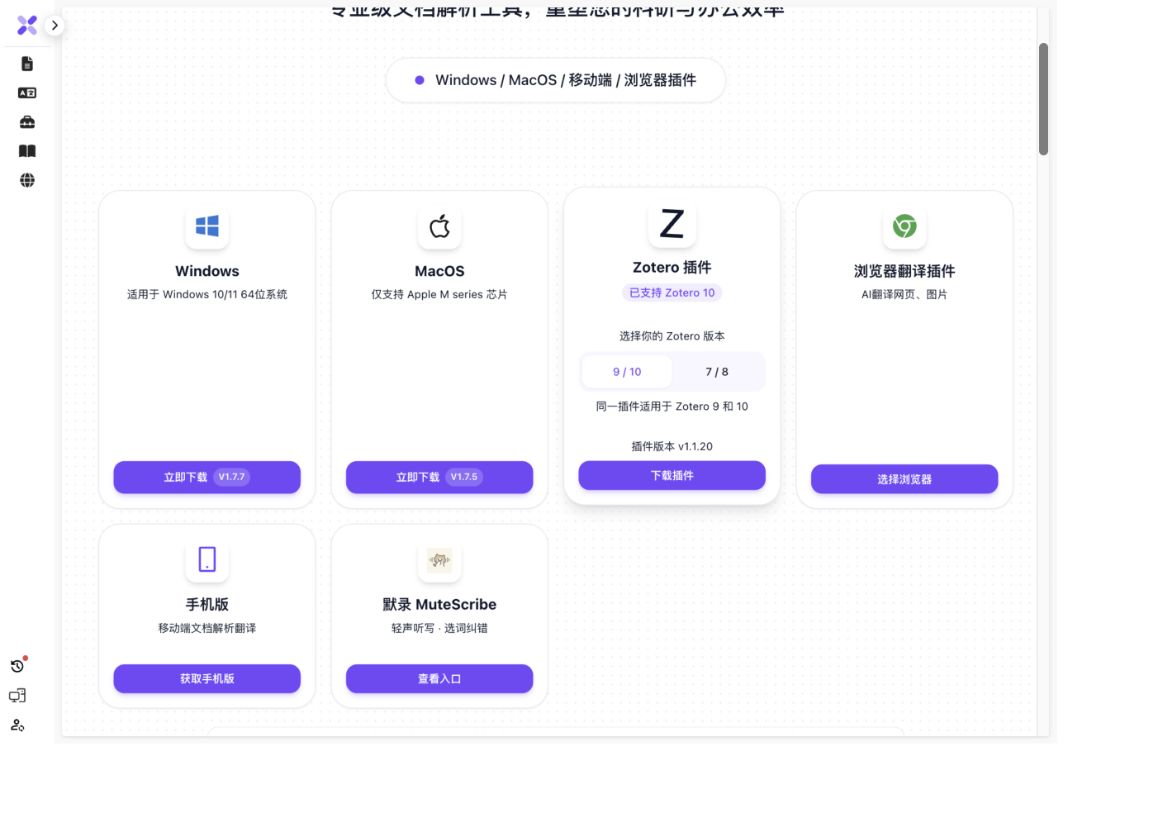
Task: Click text 轻声听写 · 选词纠错
Action: [x=439, y=628]
